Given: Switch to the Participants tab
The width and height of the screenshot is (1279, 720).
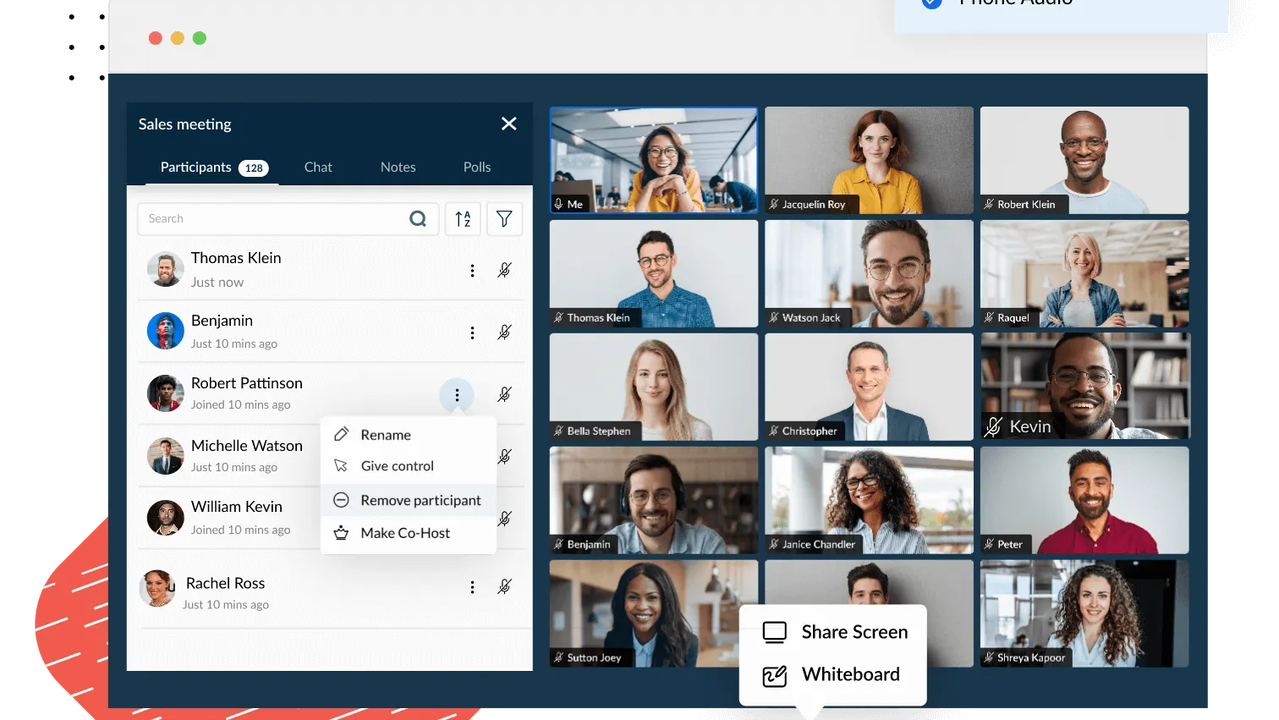Looking at the screenshot, I should pyautogui.click(x=196, y=167).
